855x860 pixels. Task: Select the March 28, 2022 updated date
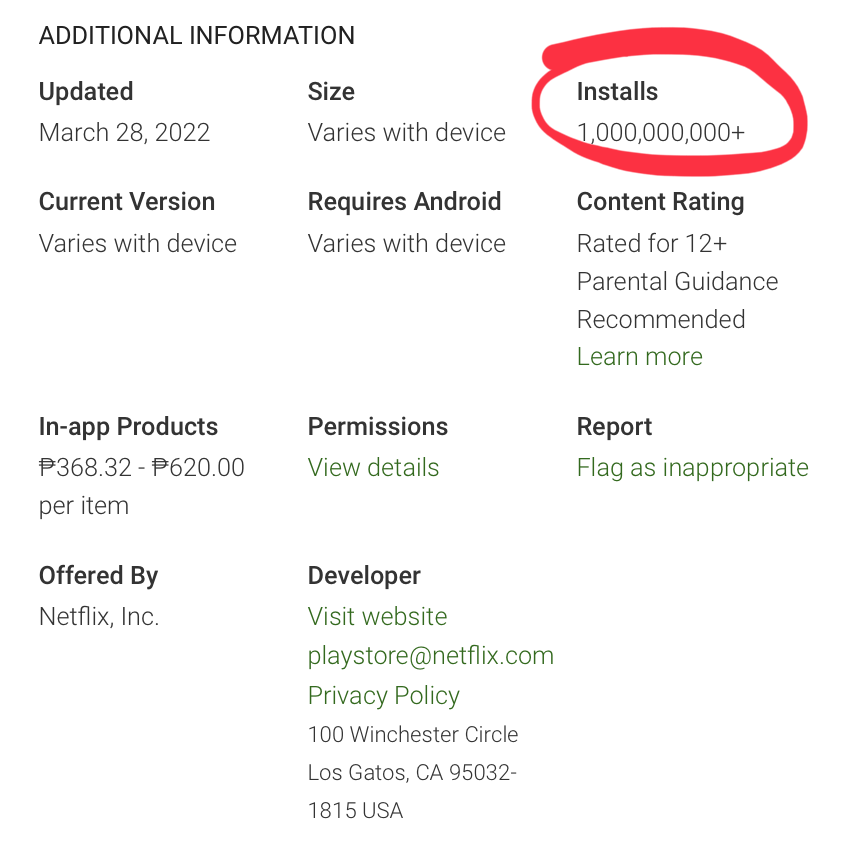[x=124, y=133]
